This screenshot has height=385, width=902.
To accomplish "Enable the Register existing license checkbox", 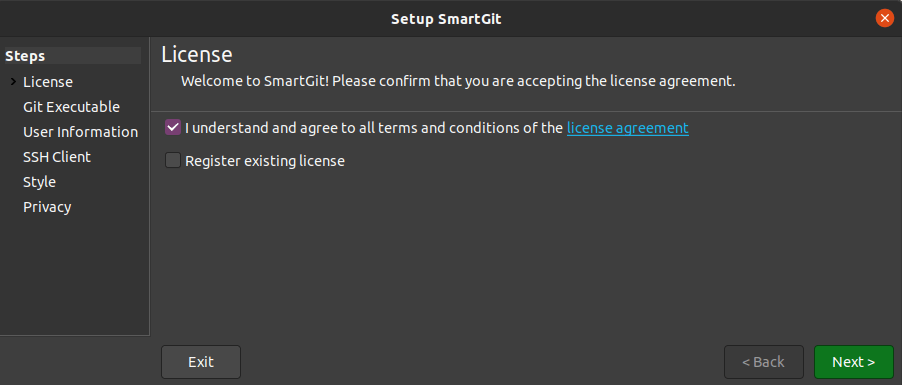I will tap(173, 161).
